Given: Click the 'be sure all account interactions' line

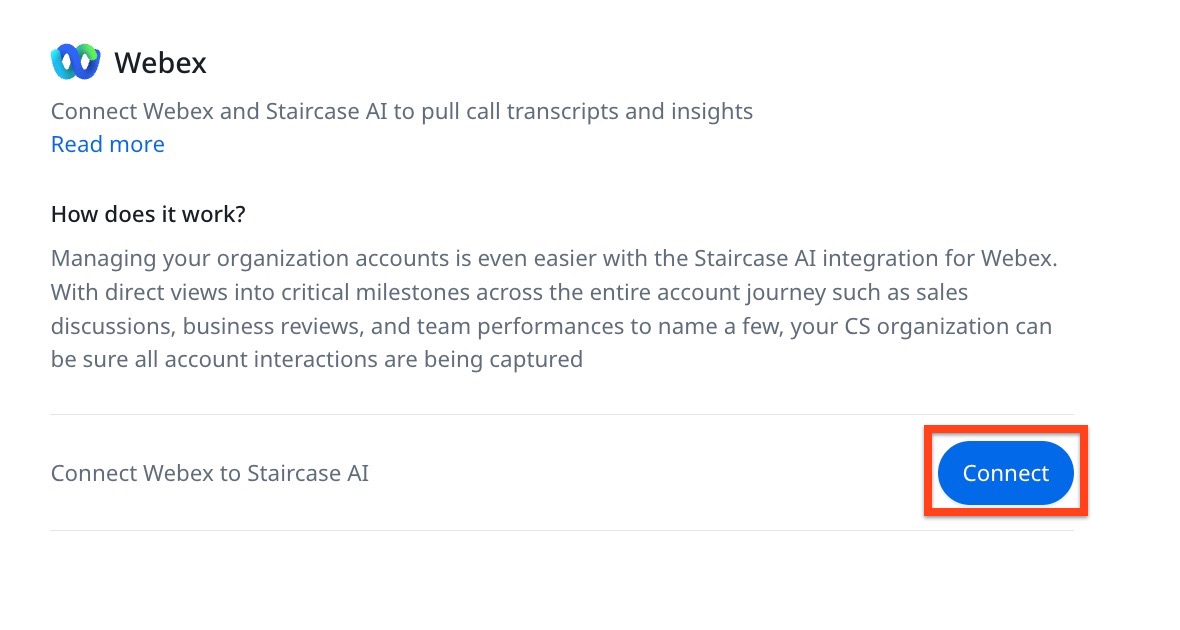Looking at the screenshot, I should pos(220,359).
